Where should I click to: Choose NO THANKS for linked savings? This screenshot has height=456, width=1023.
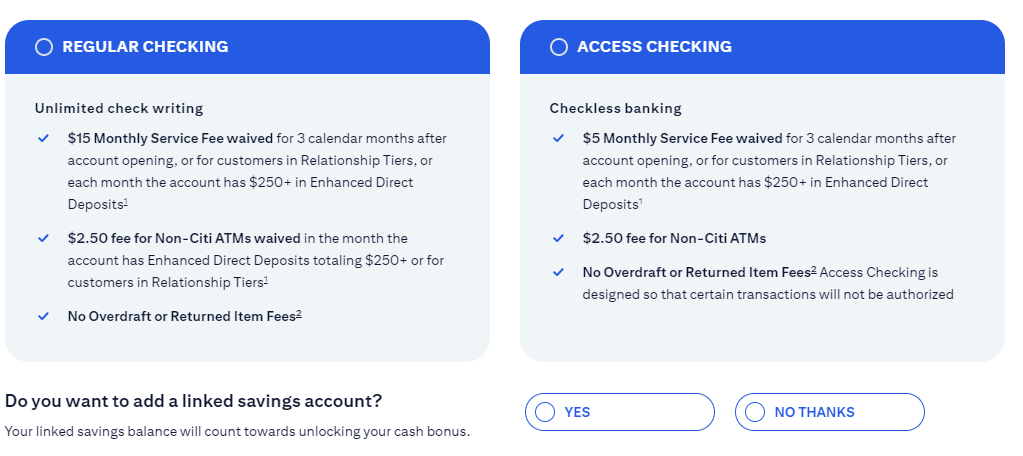(755, 412)
